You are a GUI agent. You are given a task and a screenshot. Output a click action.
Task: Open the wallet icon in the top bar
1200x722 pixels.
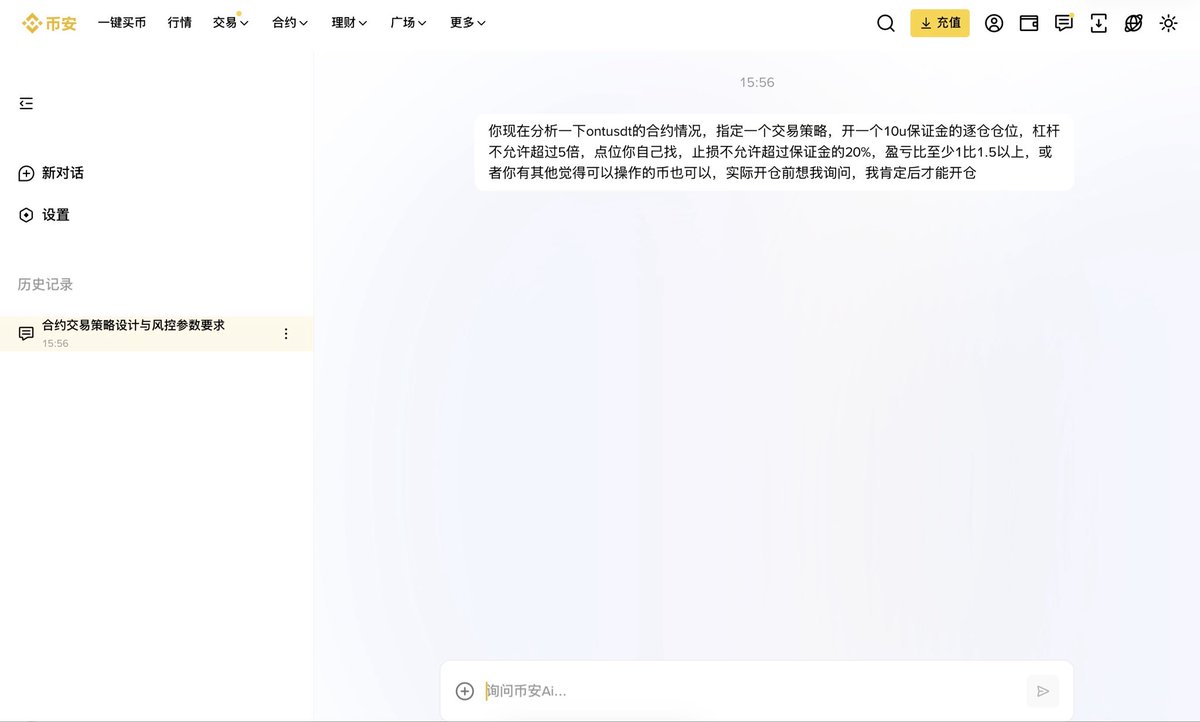(x=1028, y=23)
